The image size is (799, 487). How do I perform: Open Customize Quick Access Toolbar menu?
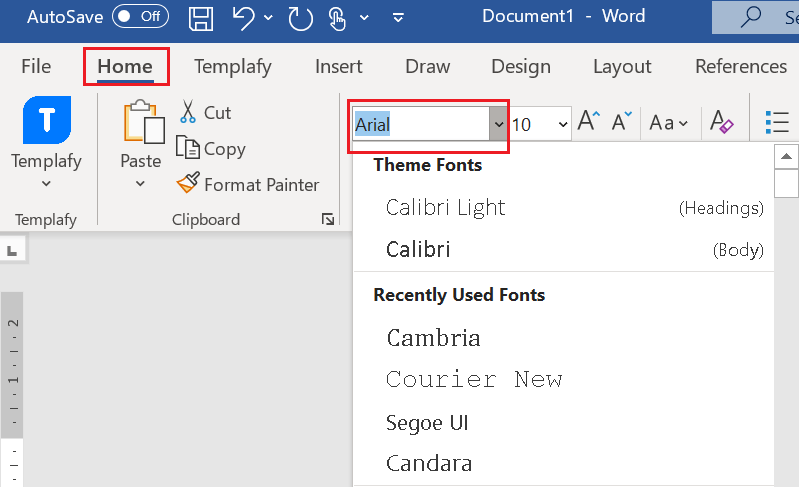(x=398, y=18)
